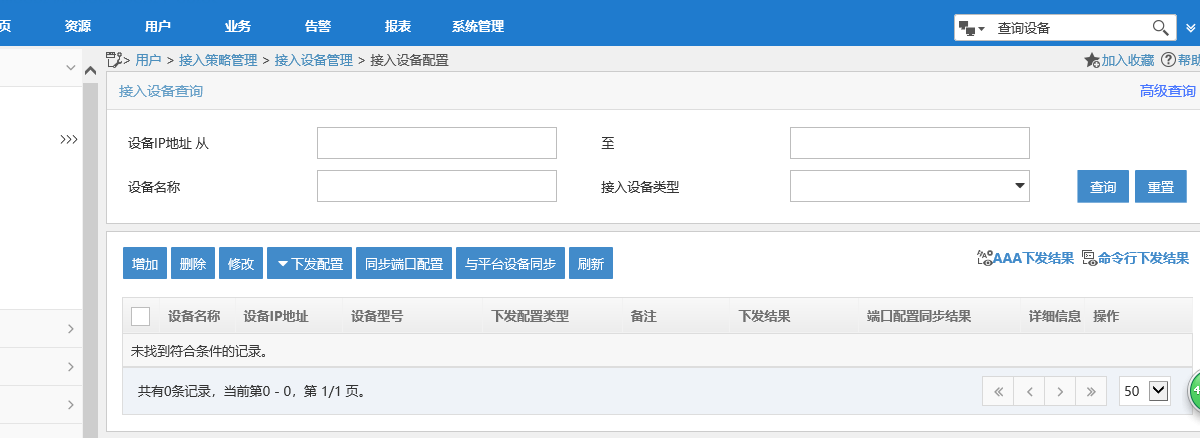The width and height of the screenshot is (1200, 438).
Task: Click the 用户 breadcrumb link
Action: click(x=149, y=61)
